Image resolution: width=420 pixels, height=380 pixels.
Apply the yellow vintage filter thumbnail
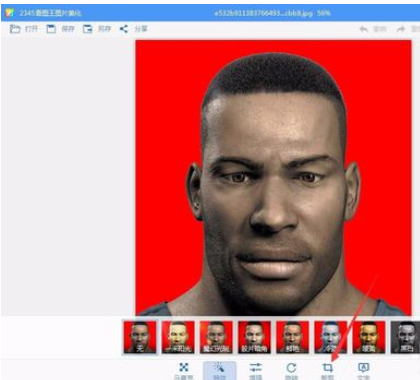369,337
